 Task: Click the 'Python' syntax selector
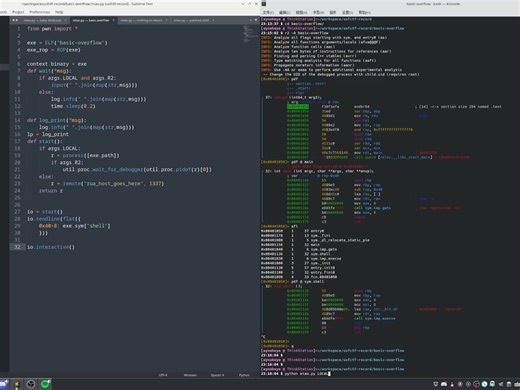[x=244, y=375]
